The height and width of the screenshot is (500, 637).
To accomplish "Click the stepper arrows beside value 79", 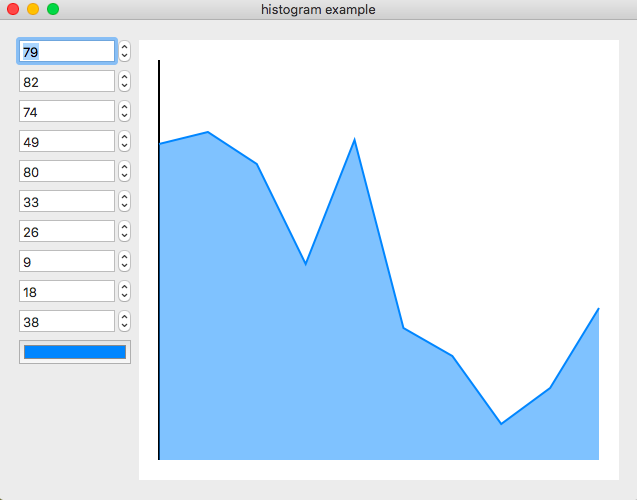I will pyautogui.click(x=124, y=51).
